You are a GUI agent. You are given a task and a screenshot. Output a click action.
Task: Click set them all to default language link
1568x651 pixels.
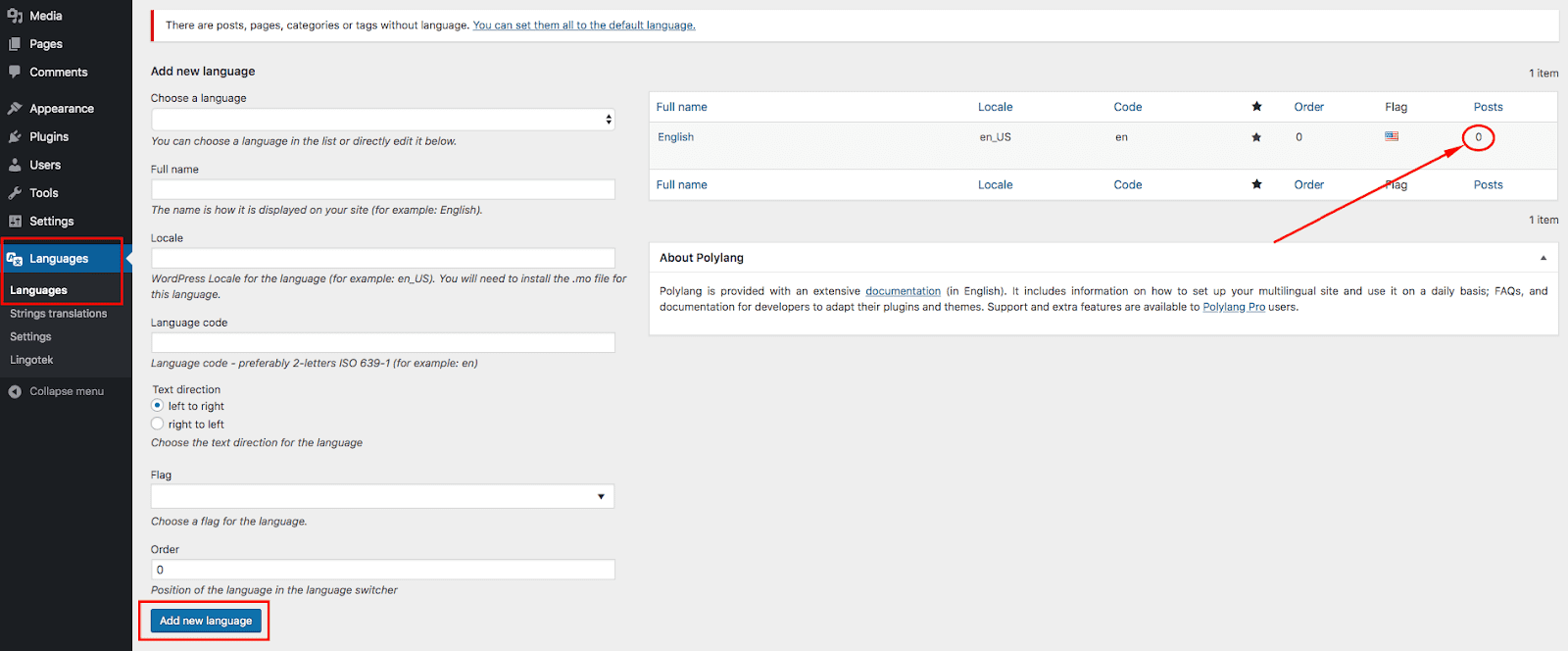(x=584, y=25)
